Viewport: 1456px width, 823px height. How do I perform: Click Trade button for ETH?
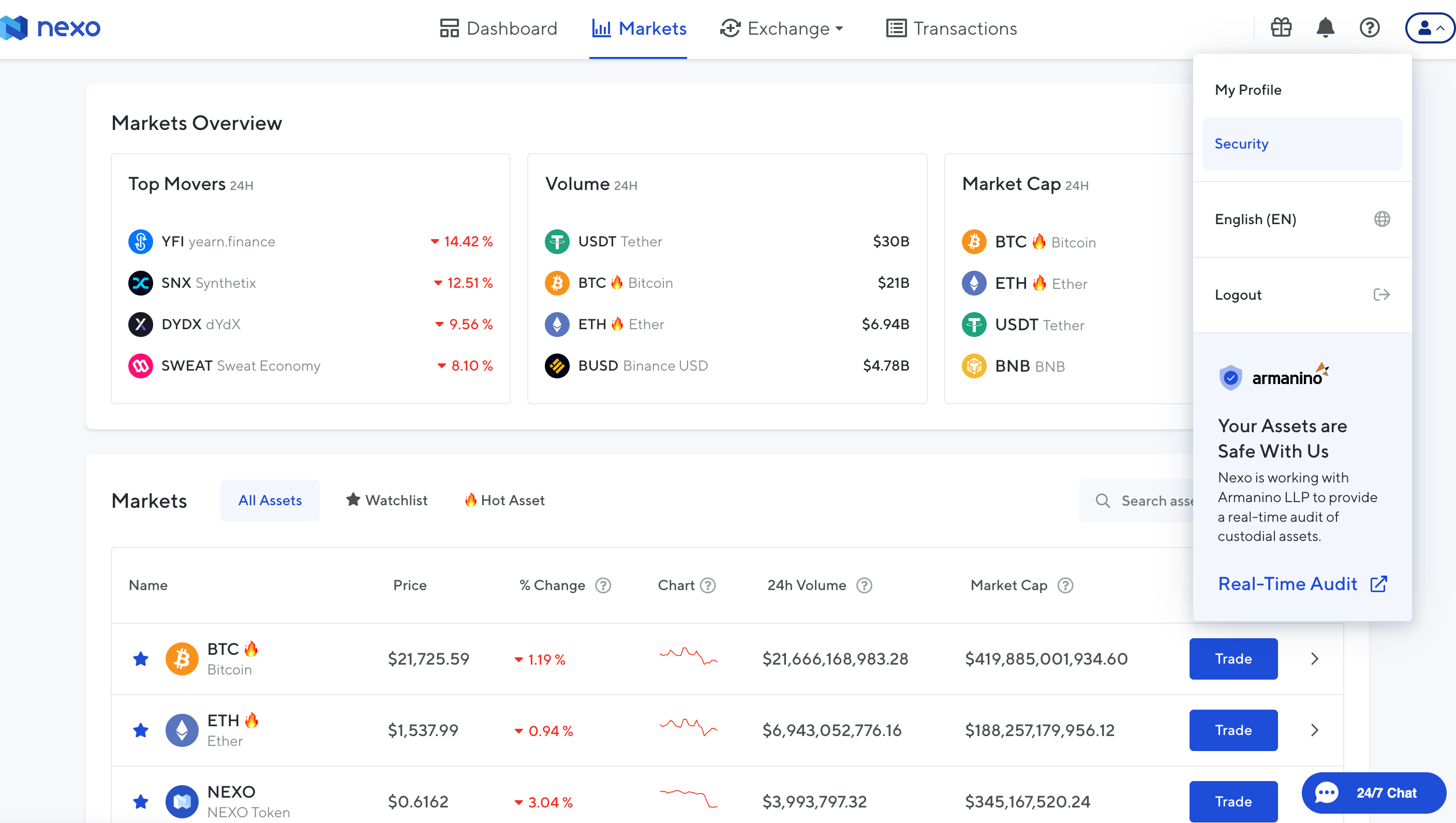point(1233,730)
